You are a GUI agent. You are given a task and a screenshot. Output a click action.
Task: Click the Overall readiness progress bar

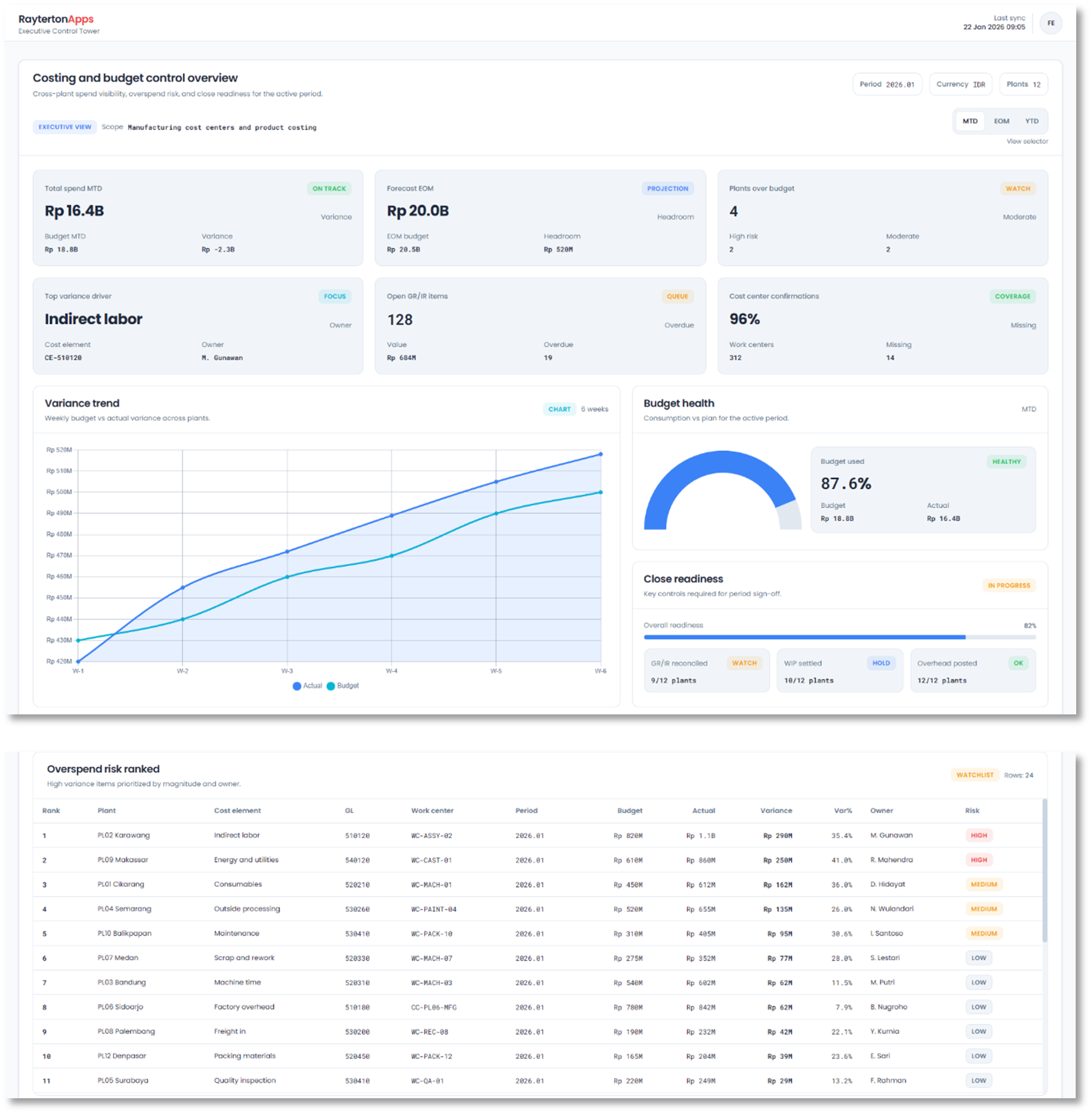839,637
